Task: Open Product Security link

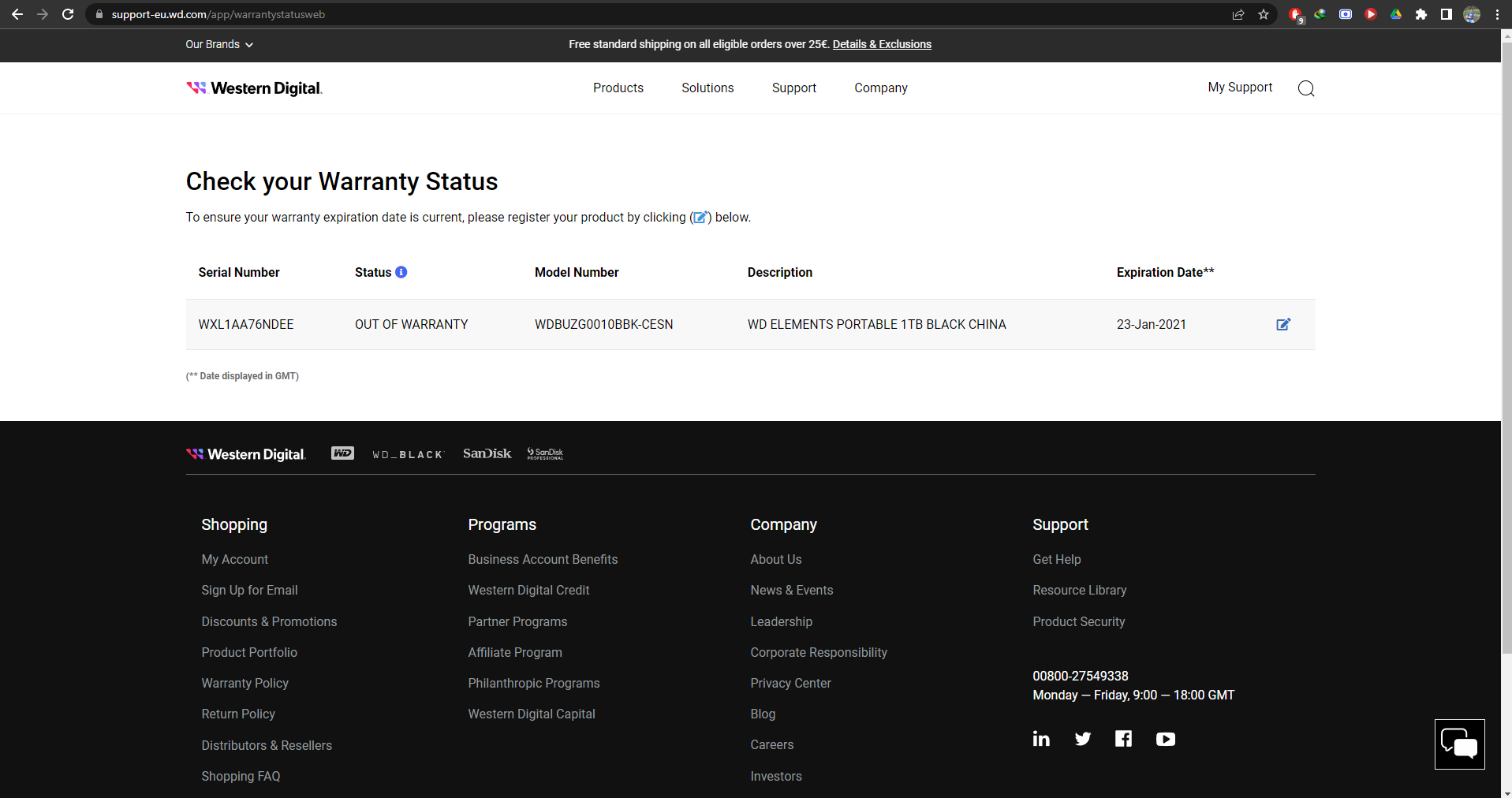Action: tap(1079, 621)
